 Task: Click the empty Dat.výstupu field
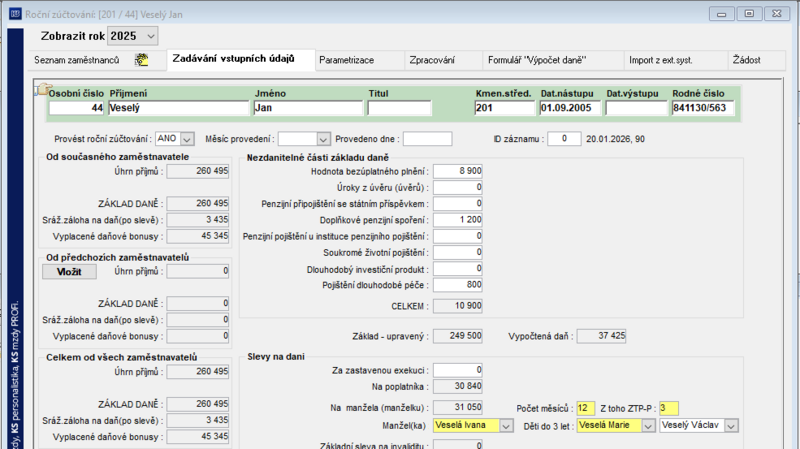[636, 108]
